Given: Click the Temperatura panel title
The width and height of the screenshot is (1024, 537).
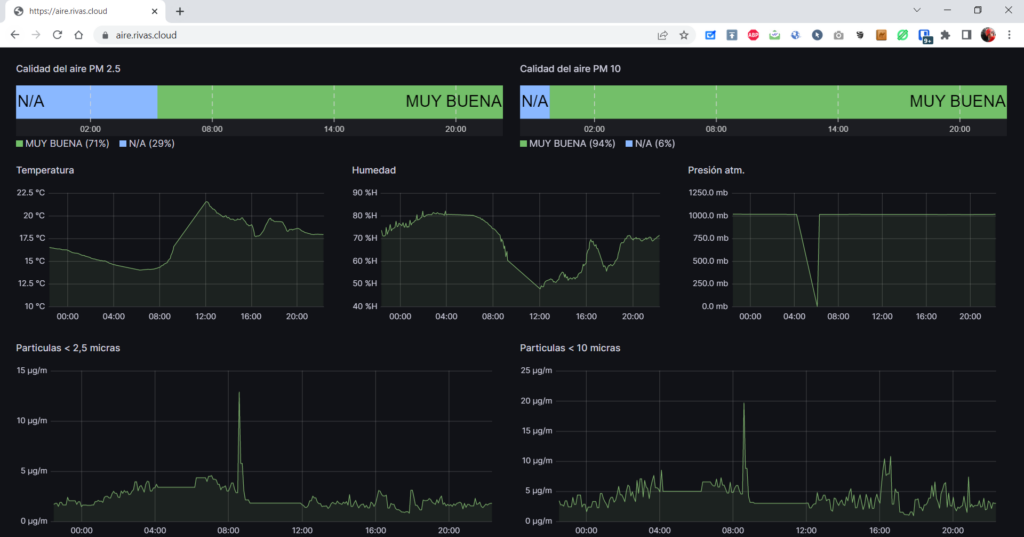Looking at the screenshot, I should click(44, 170).
